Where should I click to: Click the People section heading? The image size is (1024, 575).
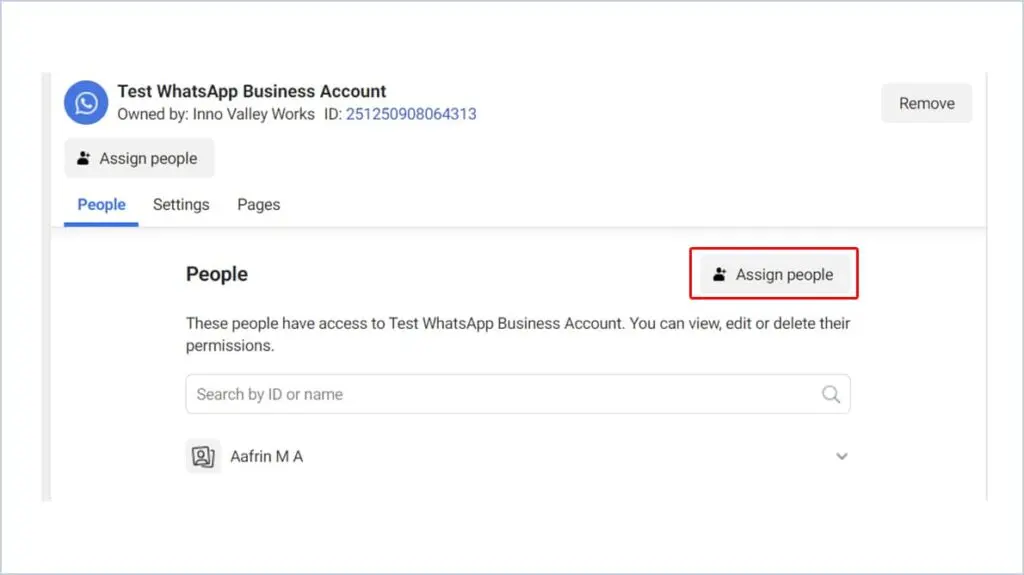click(217, 274)
